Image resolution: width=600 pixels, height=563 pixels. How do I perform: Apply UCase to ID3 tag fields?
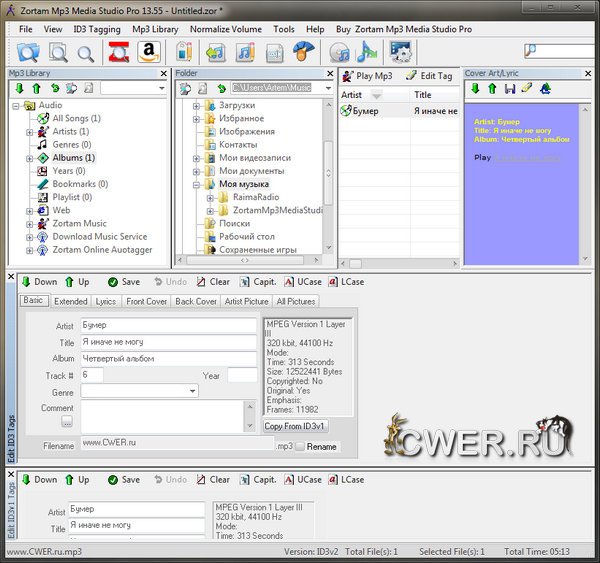tap(302, 283)
